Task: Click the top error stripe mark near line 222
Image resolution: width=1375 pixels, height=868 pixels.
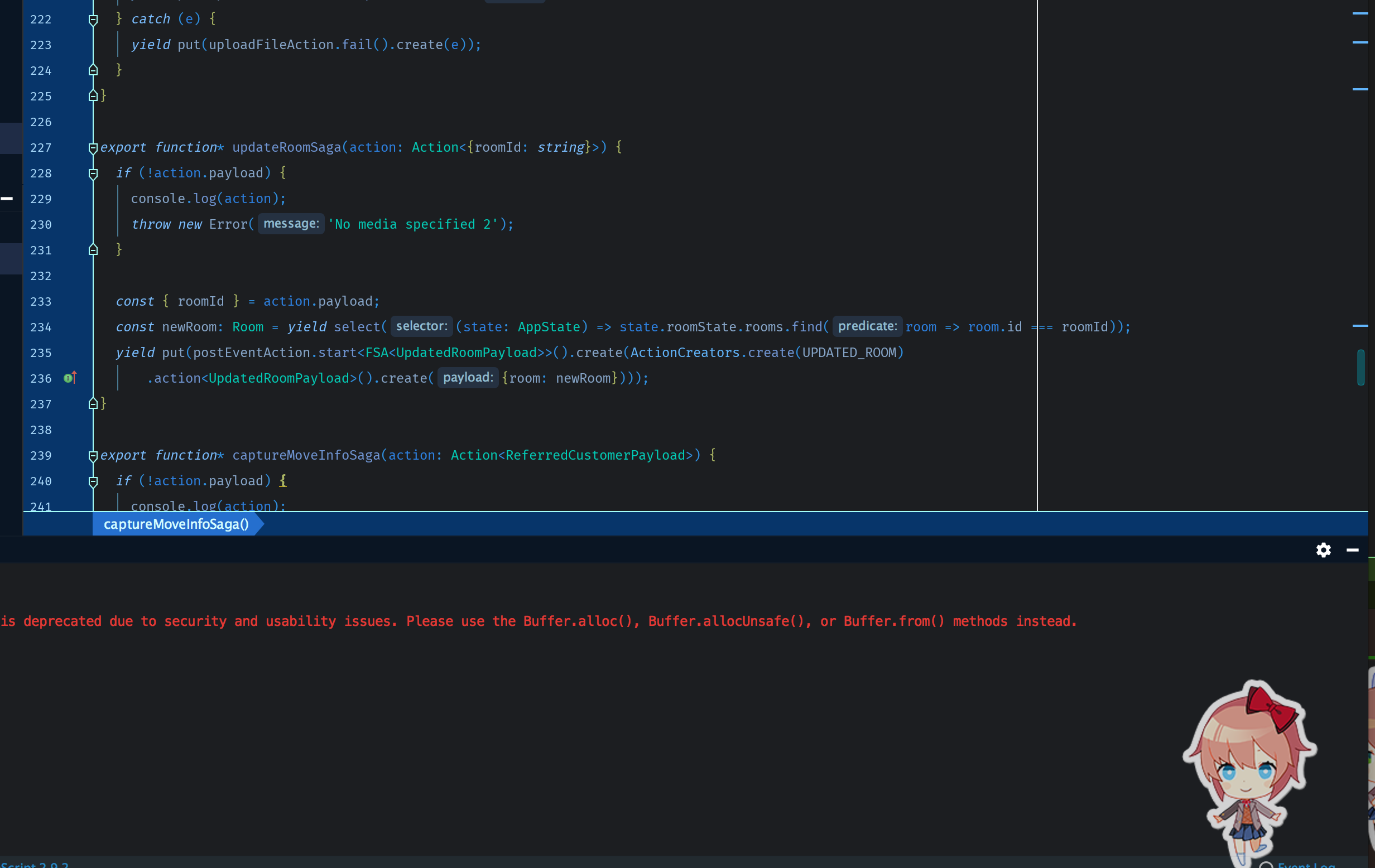Action: coord(1359,13)
